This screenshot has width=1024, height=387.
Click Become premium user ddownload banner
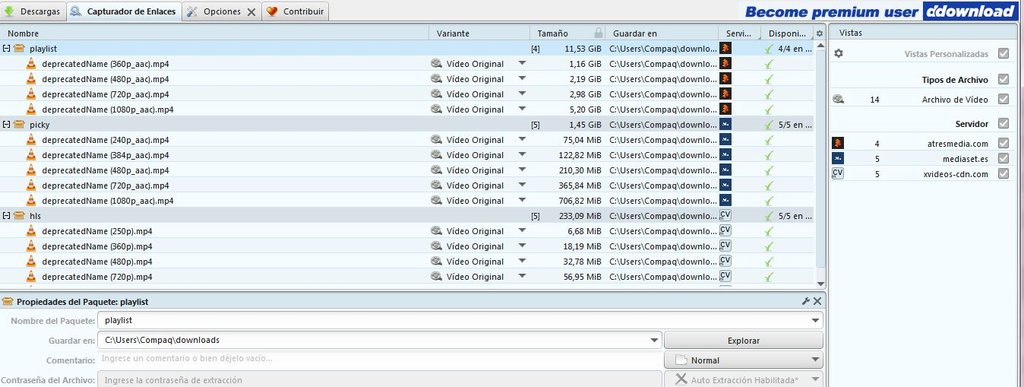pyautogui.click(x=880, y=12)
